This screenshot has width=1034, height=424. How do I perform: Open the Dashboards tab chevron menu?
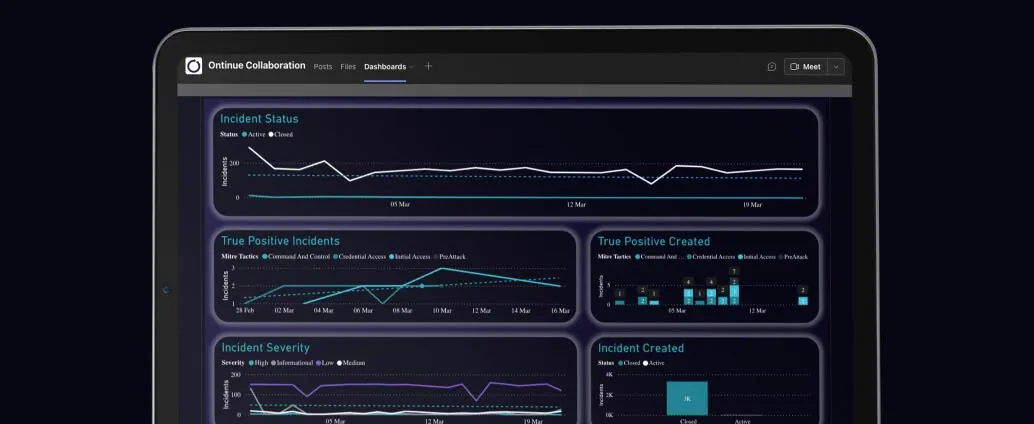coord(411,67)
